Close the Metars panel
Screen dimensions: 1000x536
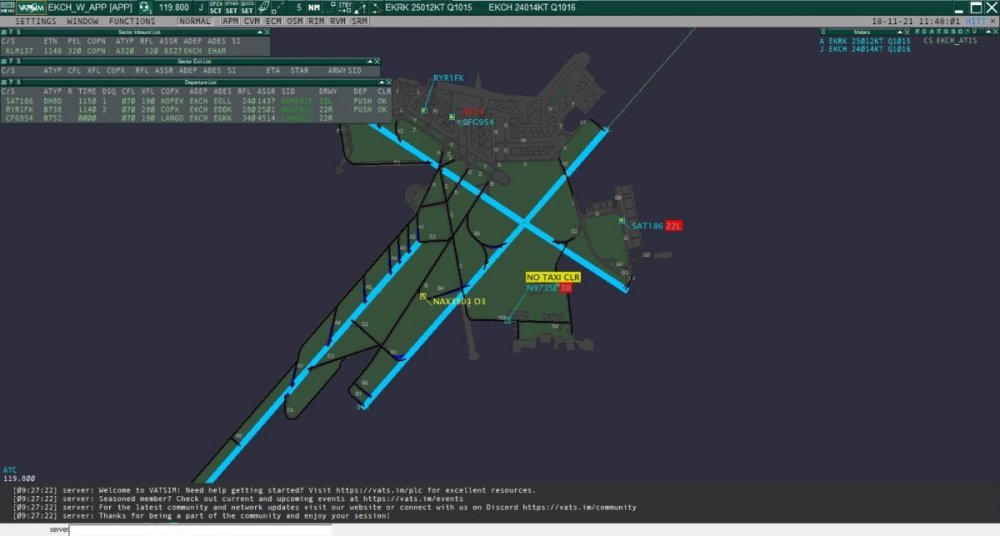[x=906, y=32]
